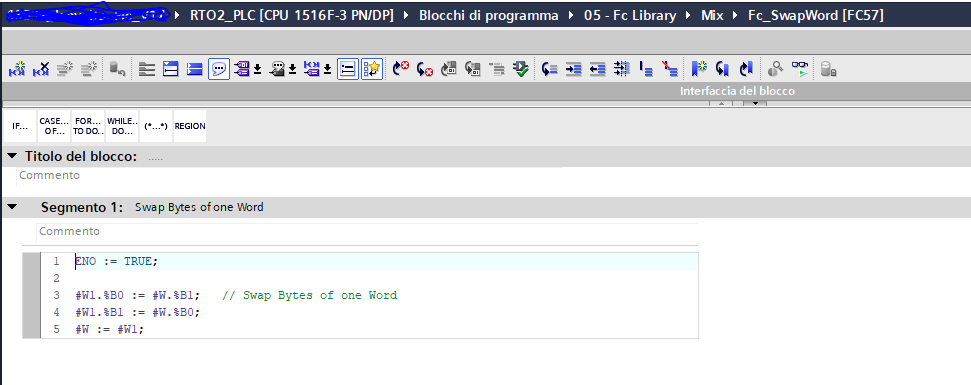Viewport: 971px width, 385px height.
Task: Click the blue window with down arrow icon
Action: tap(170, 69)
